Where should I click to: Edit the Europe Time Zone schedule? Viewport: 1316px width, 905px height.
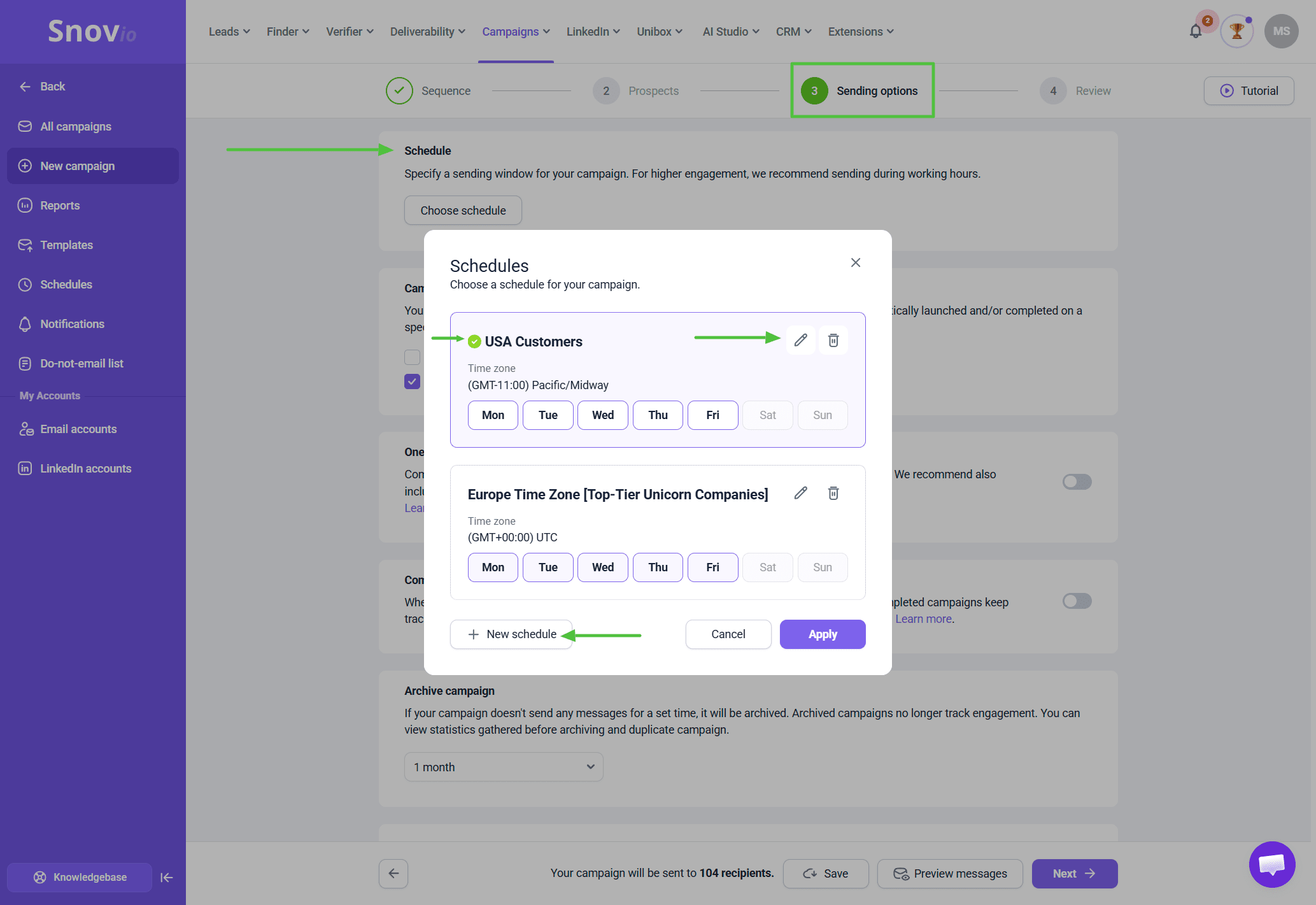coord(800,493)
